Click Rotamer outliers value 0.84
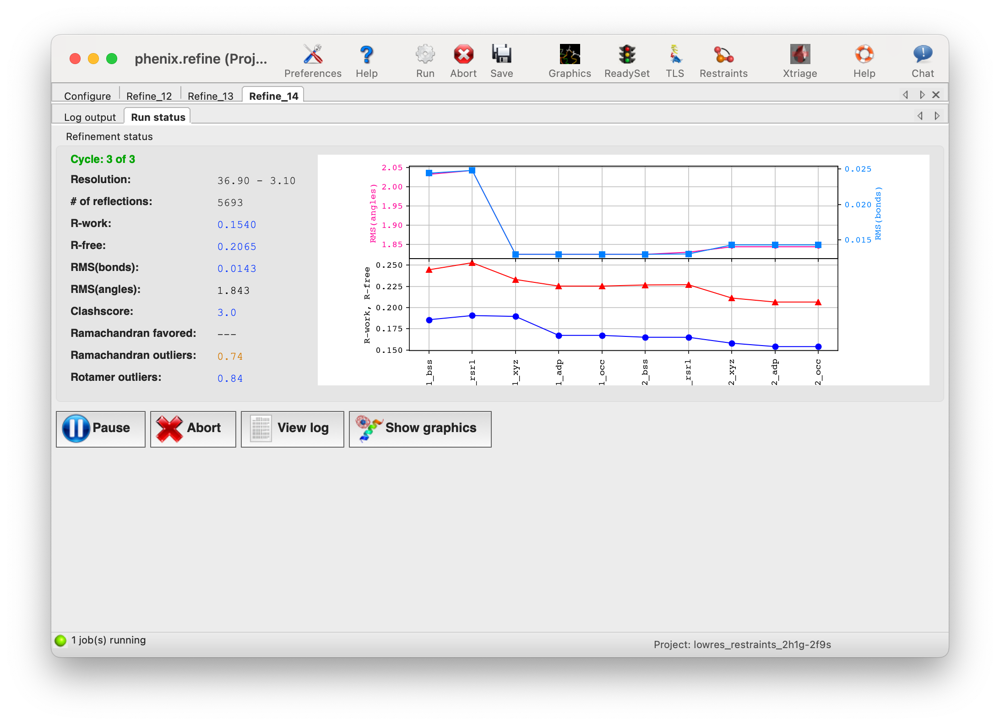Viewport: 1000px width, 725px height. click(x=230, y=378)
